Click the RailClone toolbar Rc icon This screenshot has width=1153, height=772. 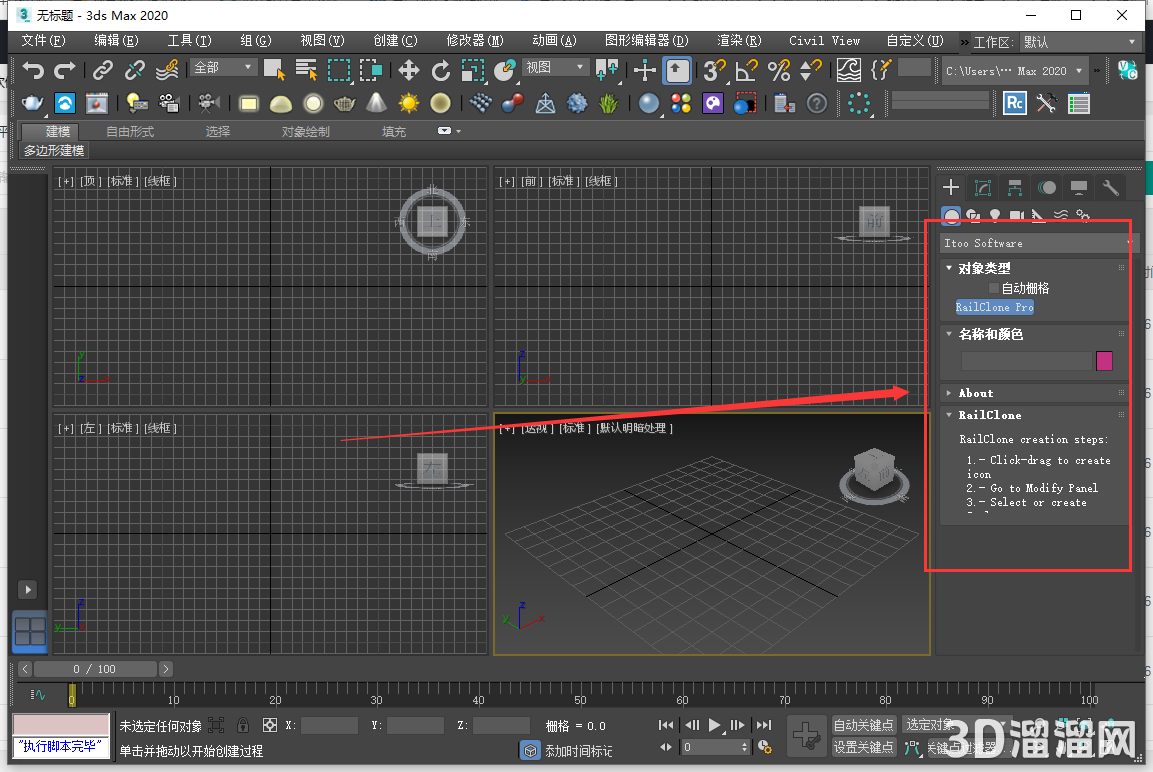coord(1015,102)
